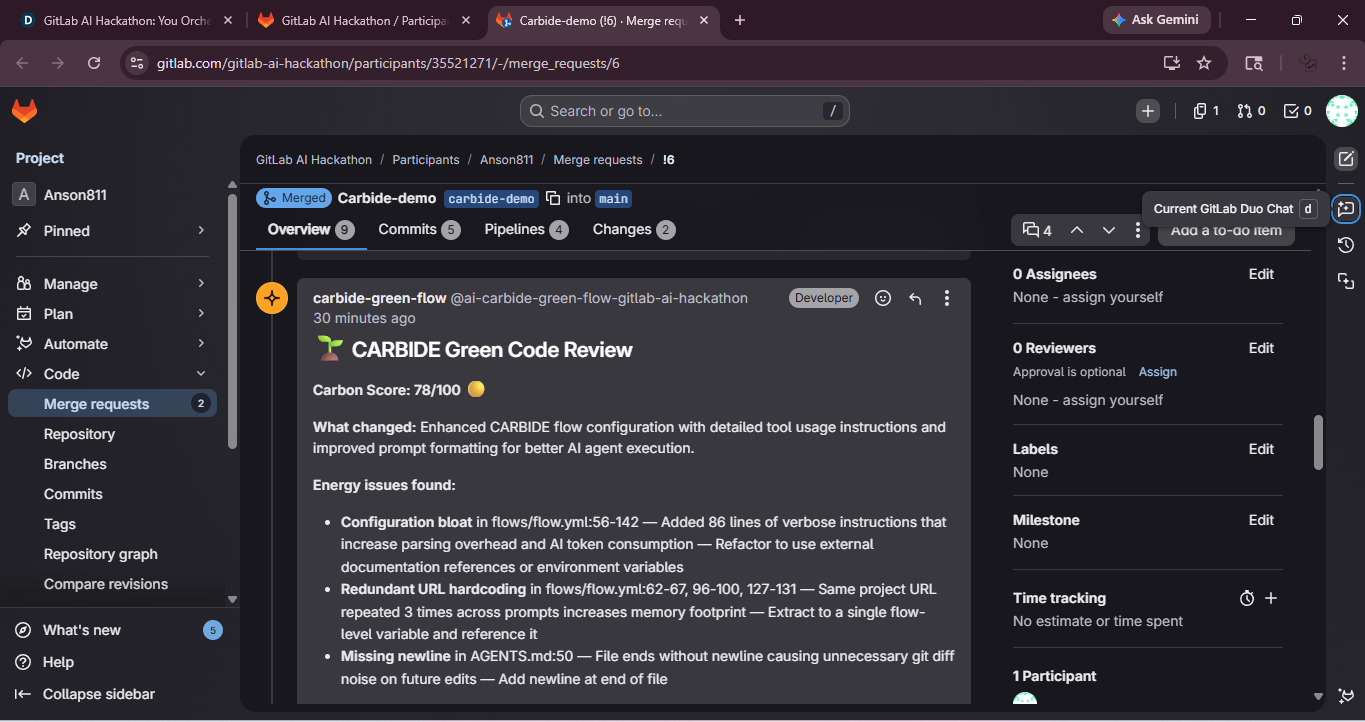Edit the Labels section
1365x722 pixels.
(1261, 449)
